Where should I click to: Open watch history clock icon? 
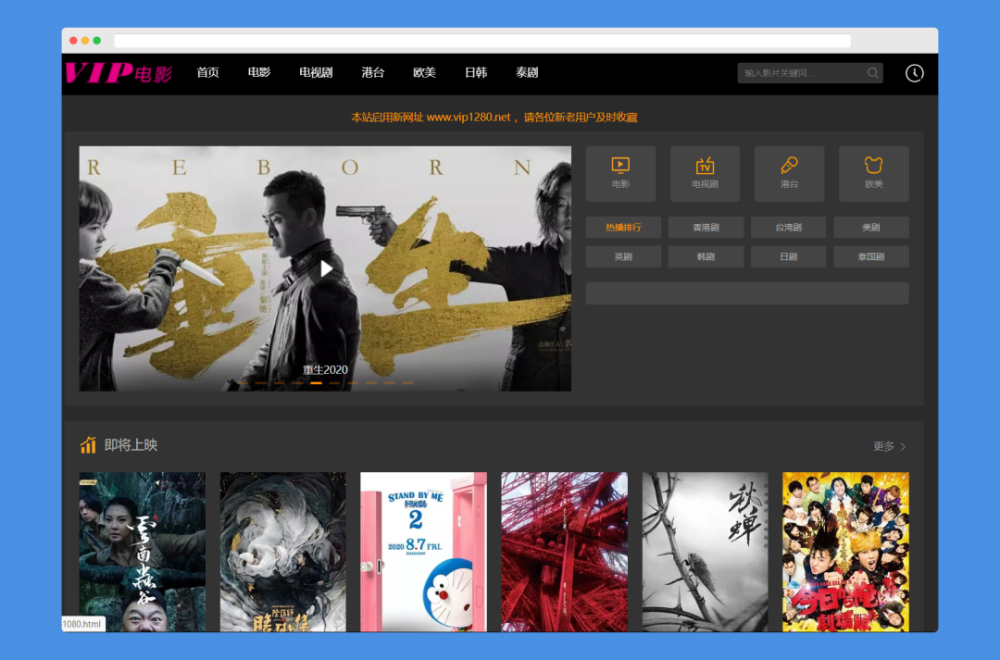tap(914, 73)
